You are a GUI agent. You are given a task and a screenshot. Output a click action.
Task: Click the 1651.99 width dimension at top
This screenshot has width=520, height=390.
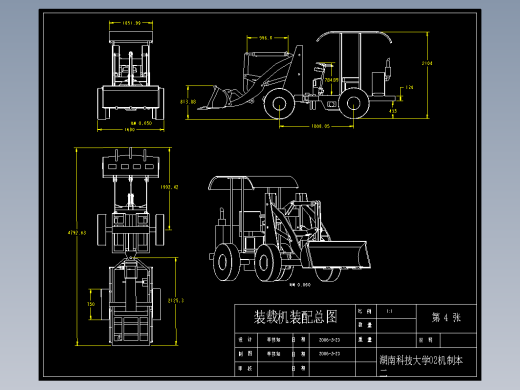point(131,23)
